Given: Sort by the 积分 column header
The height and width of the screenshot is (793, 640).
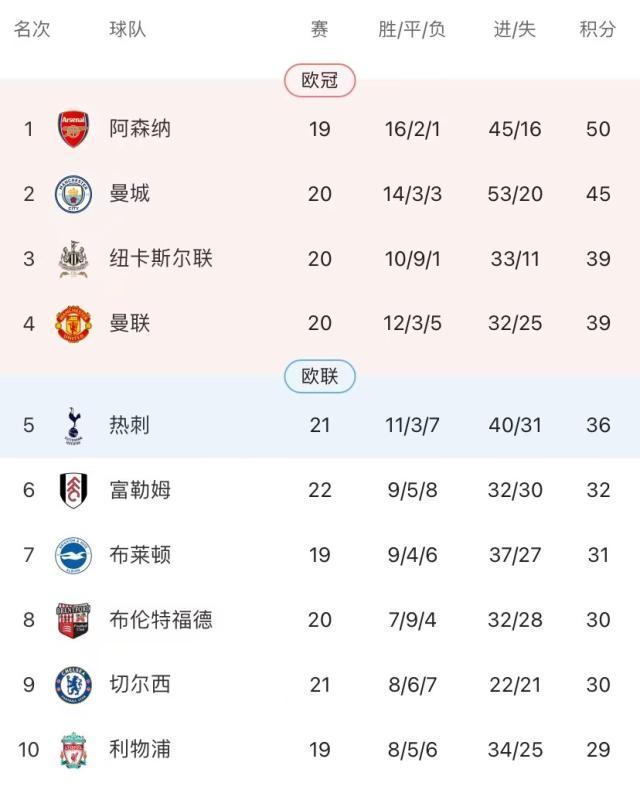Looking at the screenshot, I should tap(598, 30).
